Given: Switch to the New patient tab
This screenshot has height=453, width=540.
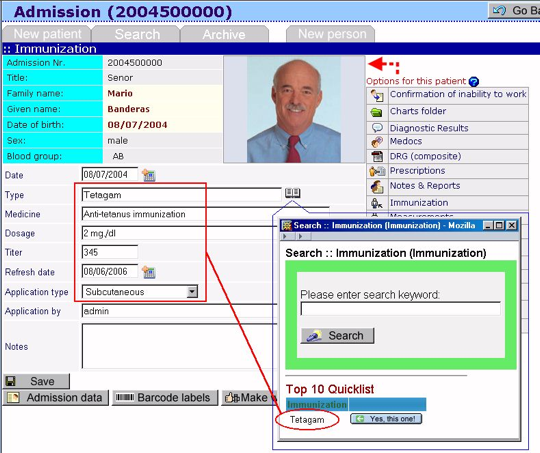Looking at the screenshot, I should coord(47,34).
